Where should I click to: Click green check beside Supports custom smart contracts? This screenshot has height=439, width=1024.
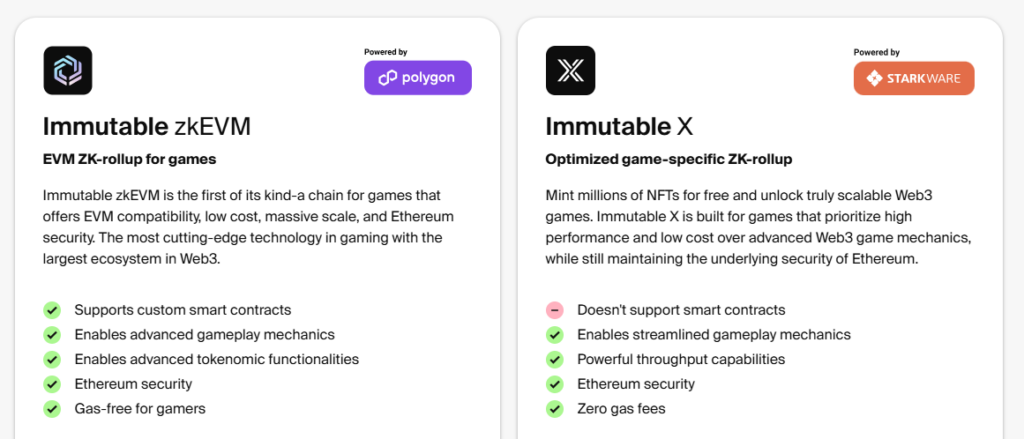[x=52, y=310]
